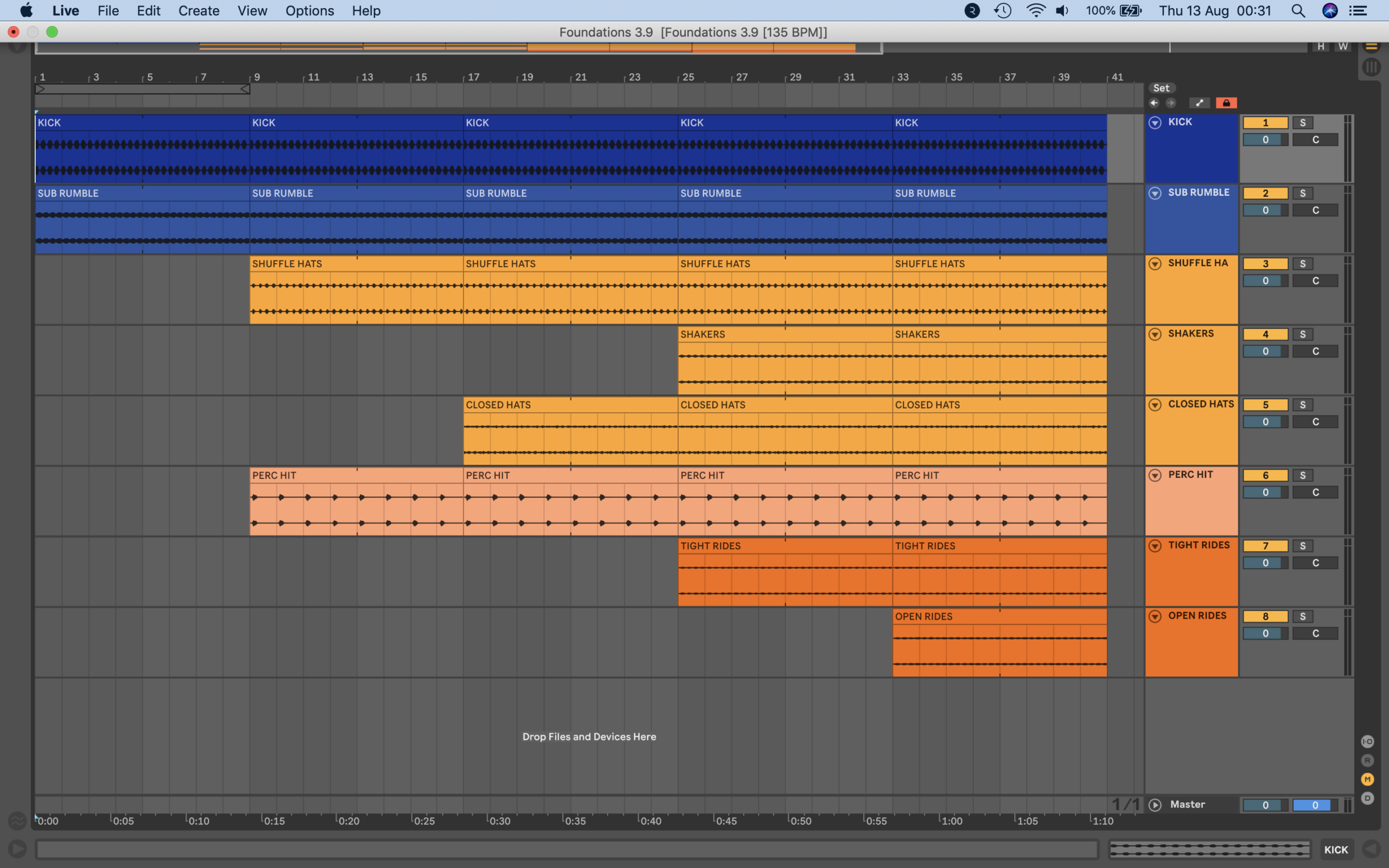Adjust the CLOSED HATS volume slider
1389x868 pixels.
coord(1265,423)
